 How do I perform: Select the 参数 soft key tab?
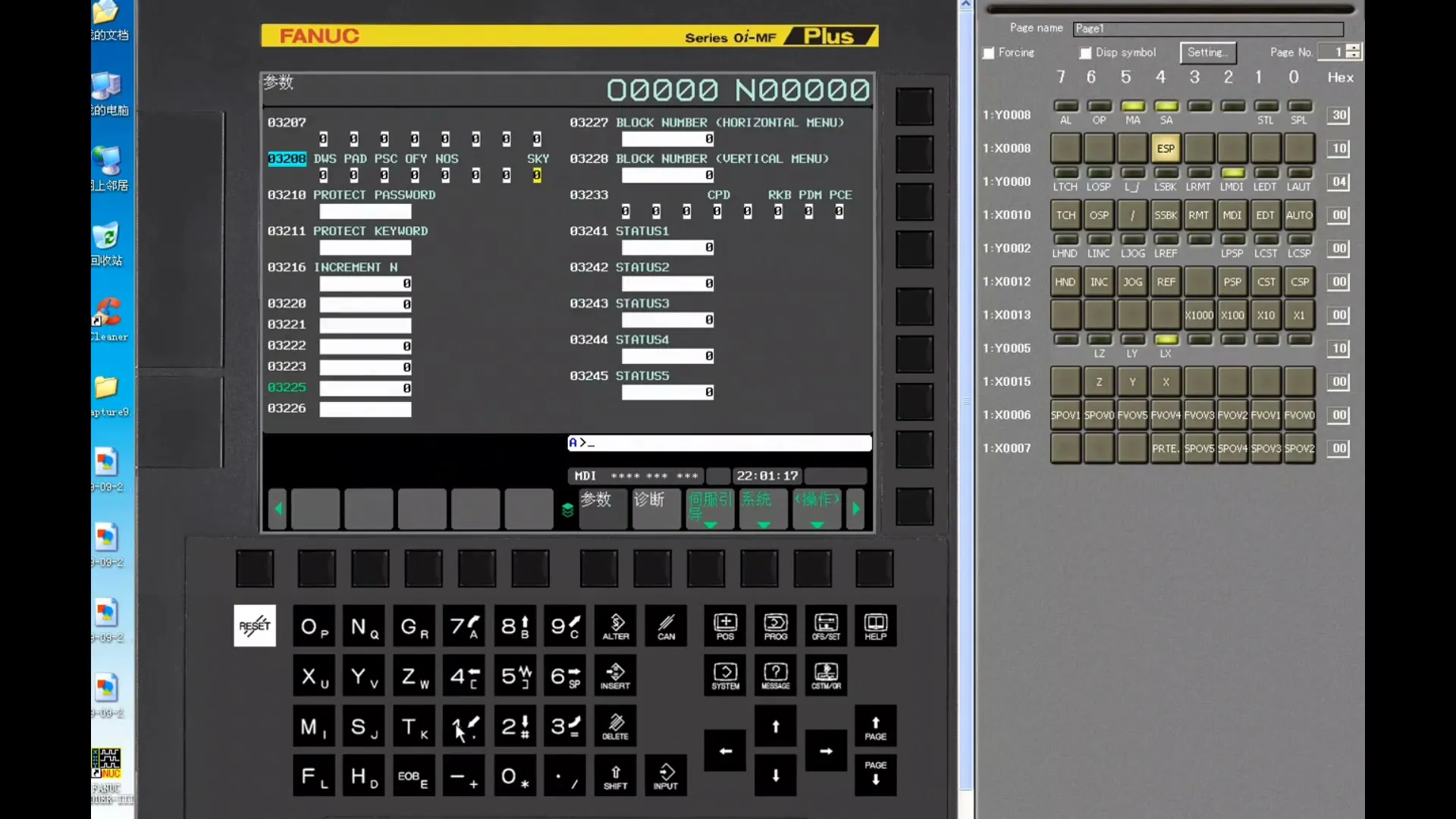pos(603,508)
